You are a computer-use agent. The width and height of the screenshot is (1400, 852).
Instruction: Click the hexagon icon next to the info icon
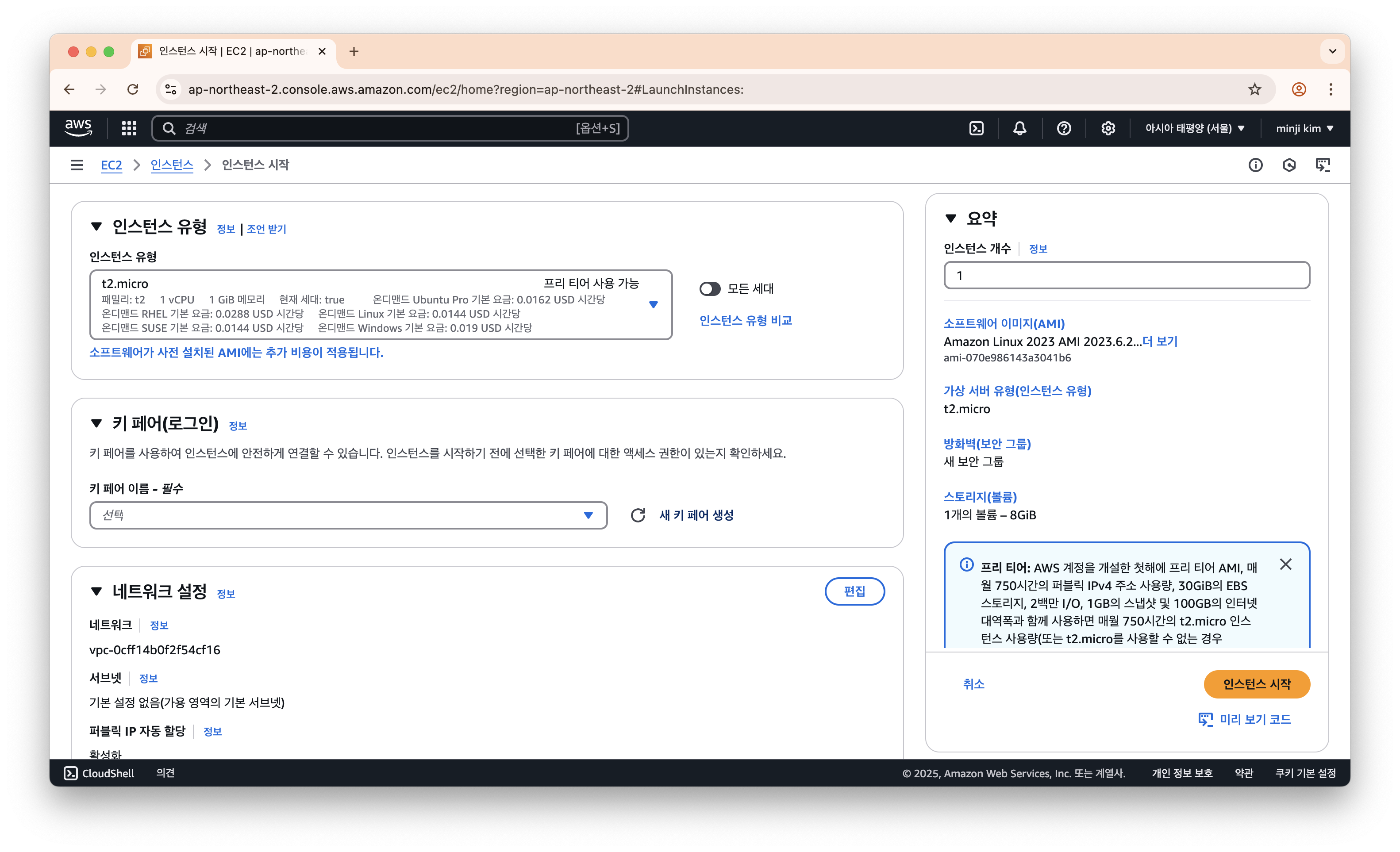[1289, 165]
